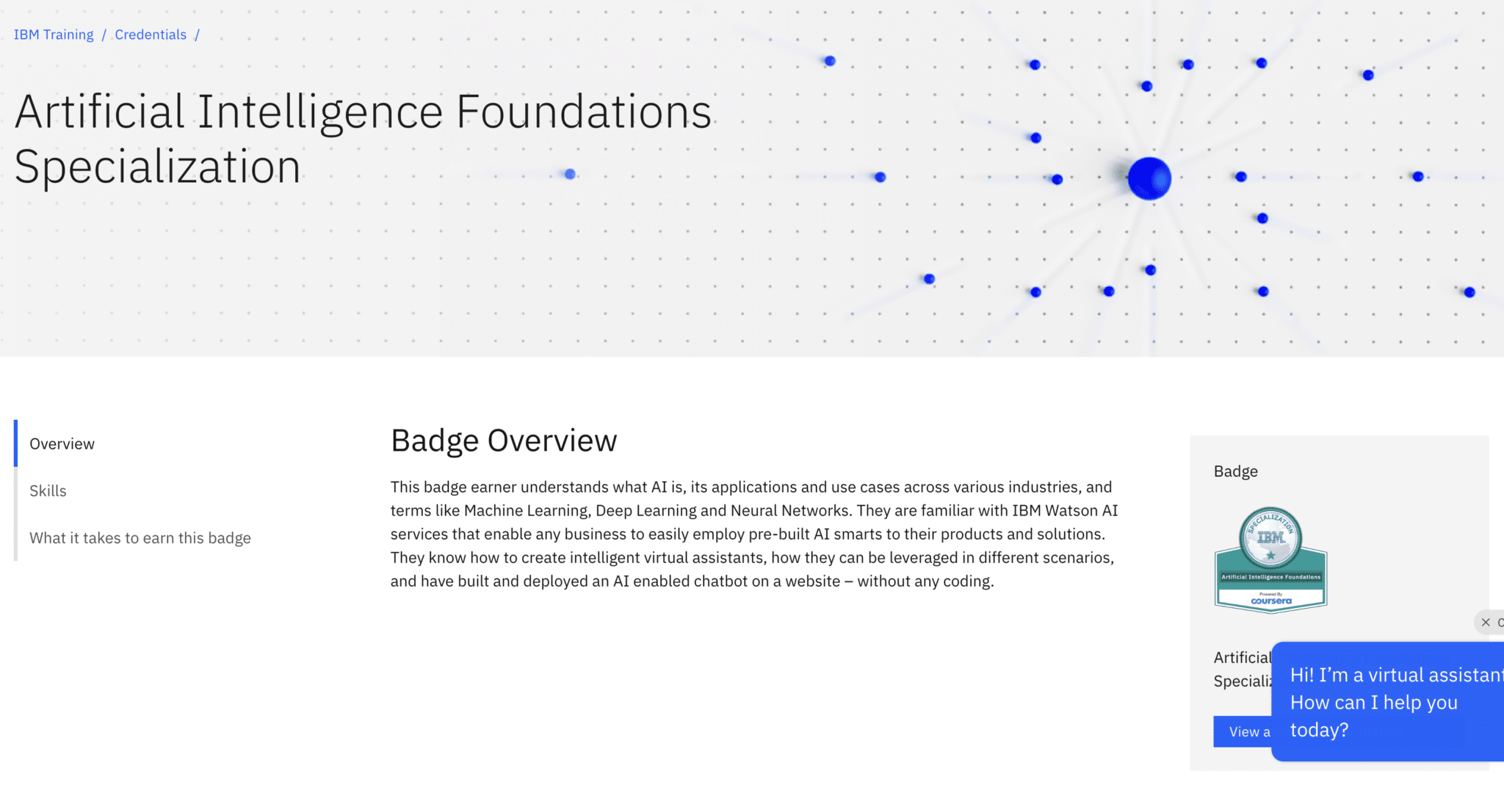The width and height of the screenshot is (1504, 812).
Task: Select the Overview sidebar item
Action: pyautogui.click(x=62, y=443)
